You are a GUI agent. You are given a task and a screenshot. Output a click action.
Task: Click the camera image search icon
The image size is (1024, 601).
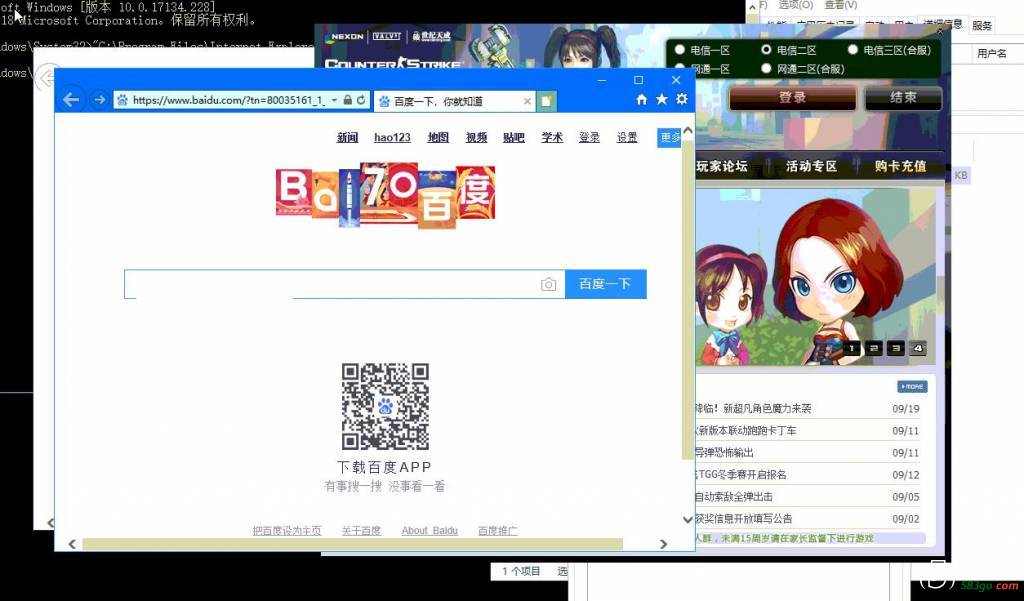coord(549,284)
